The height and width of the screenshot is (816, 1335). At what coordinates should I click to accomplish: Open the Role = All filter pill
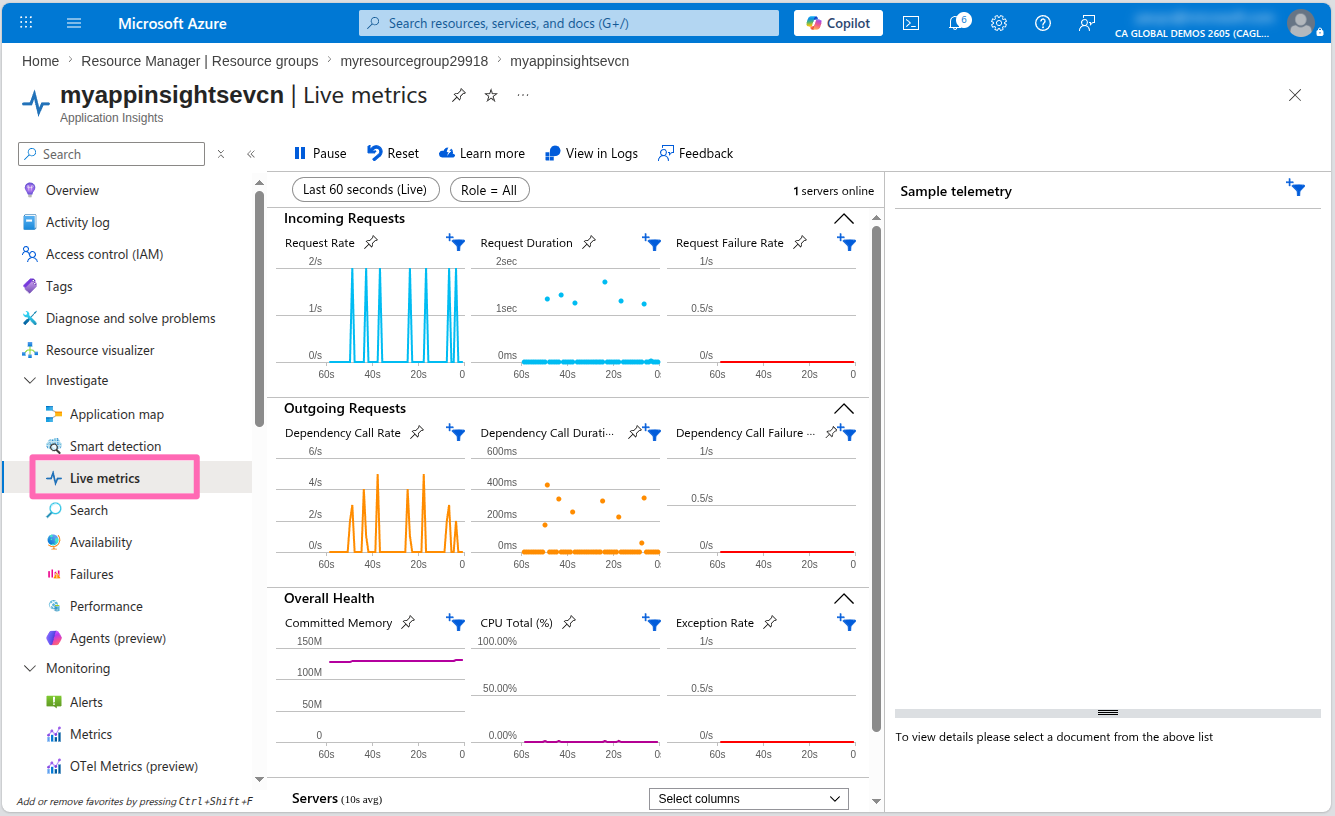[x=489, y=190]
